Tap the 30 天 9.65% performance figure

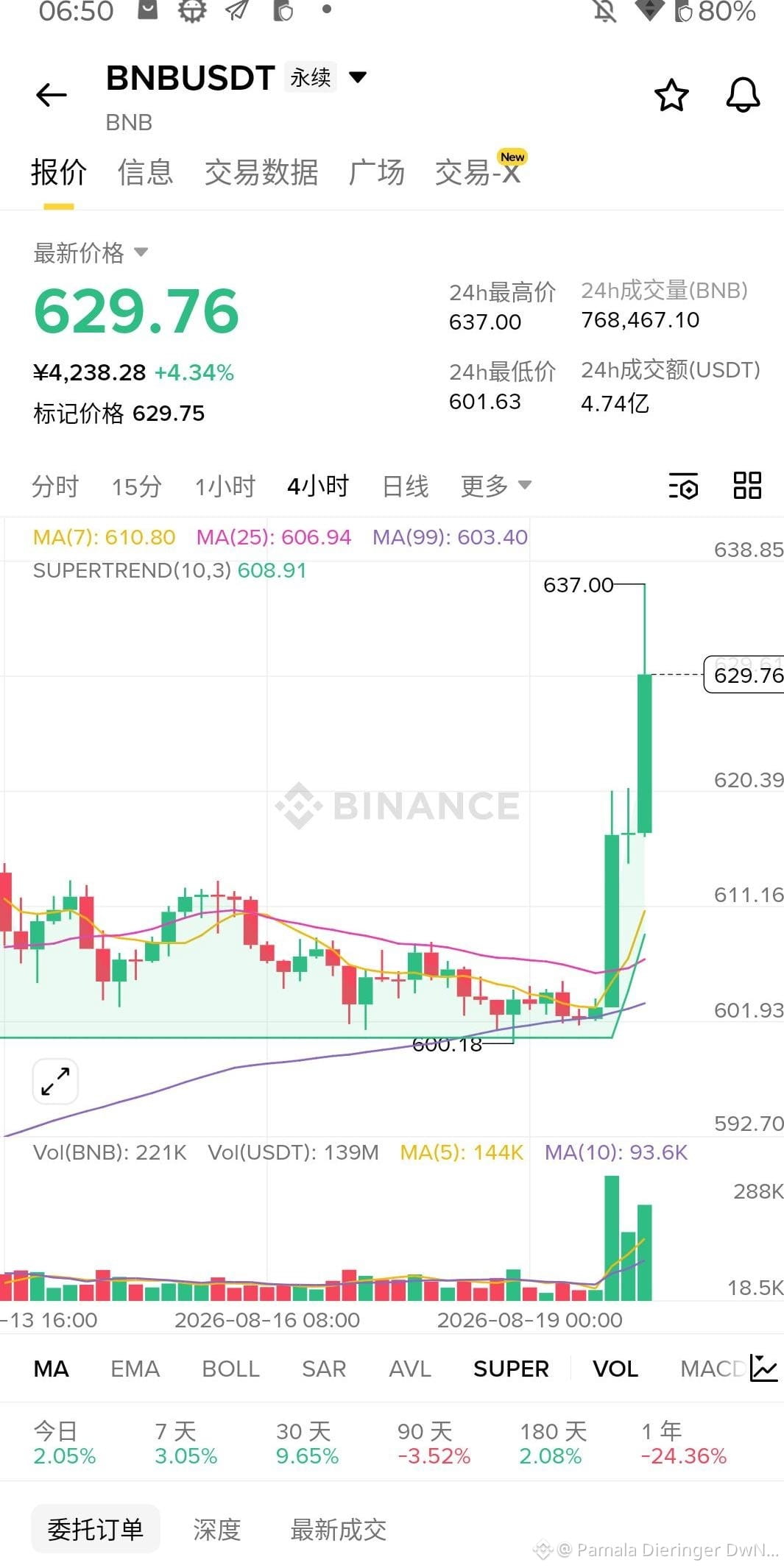(307, 1443)
